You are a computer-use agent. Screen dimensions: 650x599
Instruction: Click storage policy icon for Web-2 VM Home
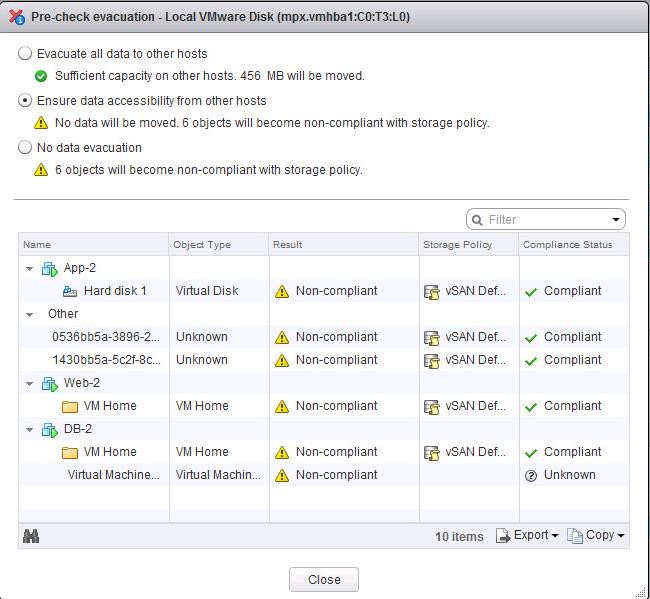[x=432, y=407]
